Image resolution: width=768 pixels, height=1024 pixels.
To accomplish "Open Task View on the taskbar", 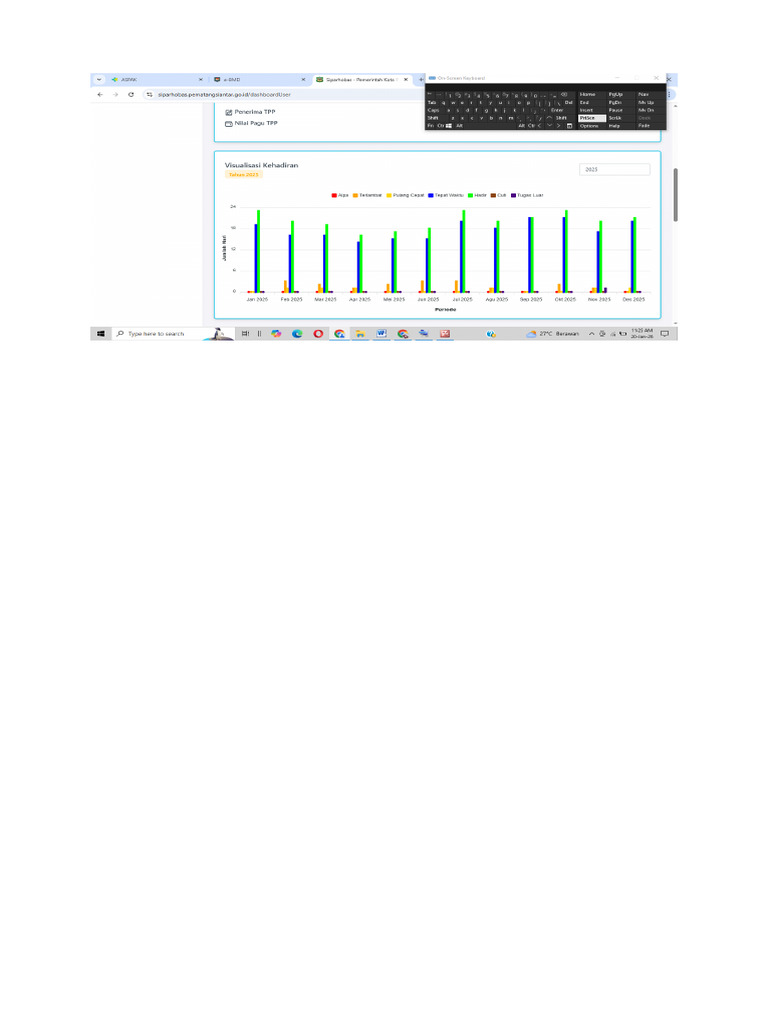I will click(x=246, y=334).
